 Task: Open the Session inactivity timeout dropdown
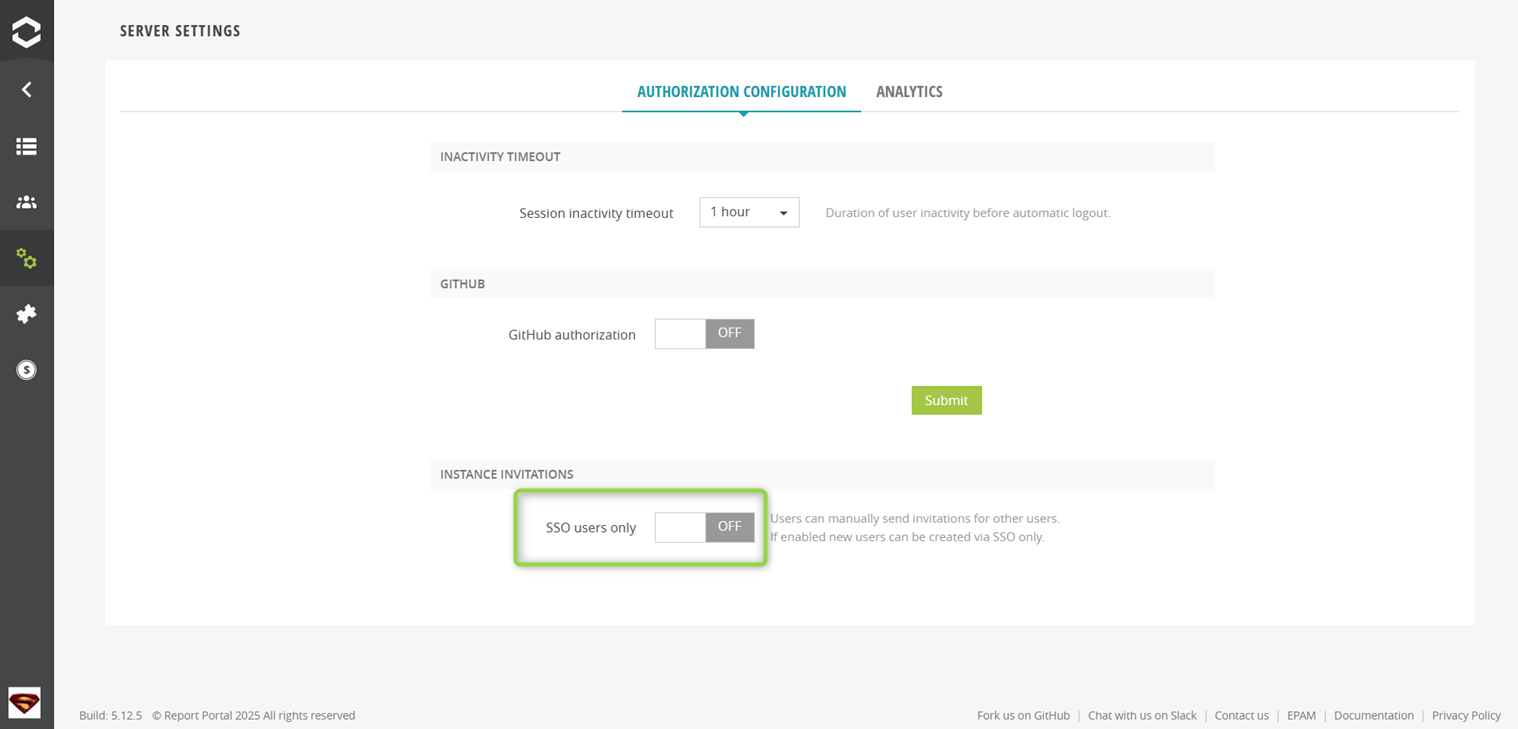[749, 212]
